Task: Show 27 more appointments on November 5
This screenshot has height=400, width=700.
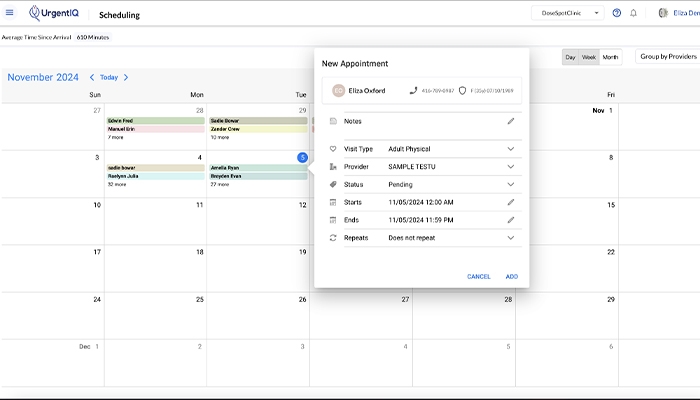Action: (x=220, y=184)
